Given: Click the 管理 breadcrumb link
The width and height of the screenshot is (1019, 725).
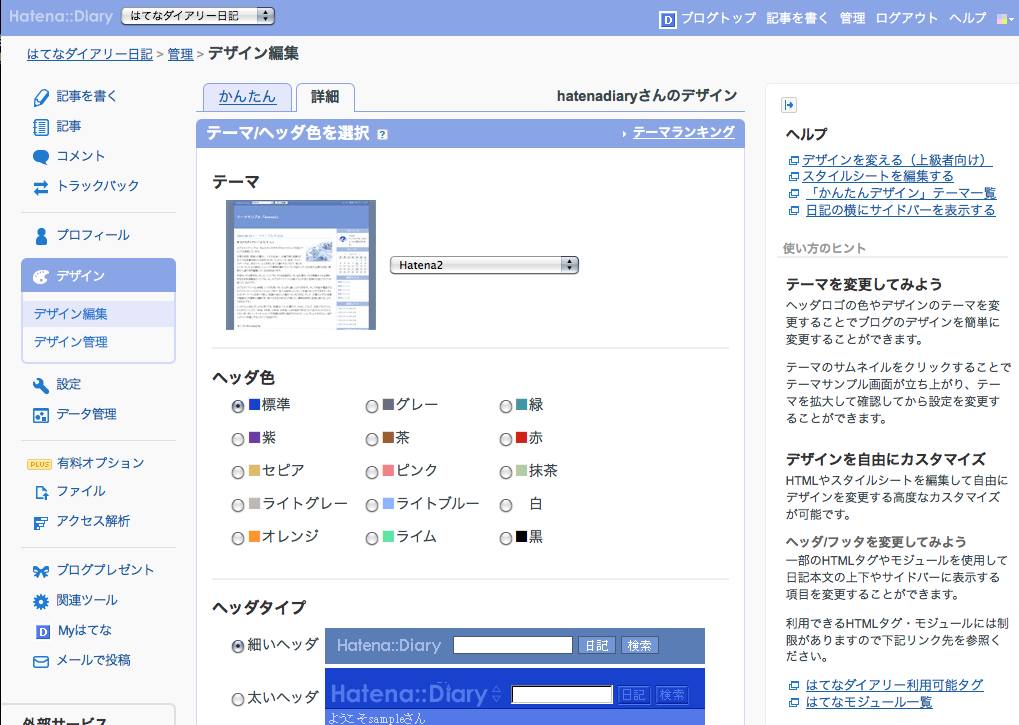Looking at the screenshot, I should [180, 55].
